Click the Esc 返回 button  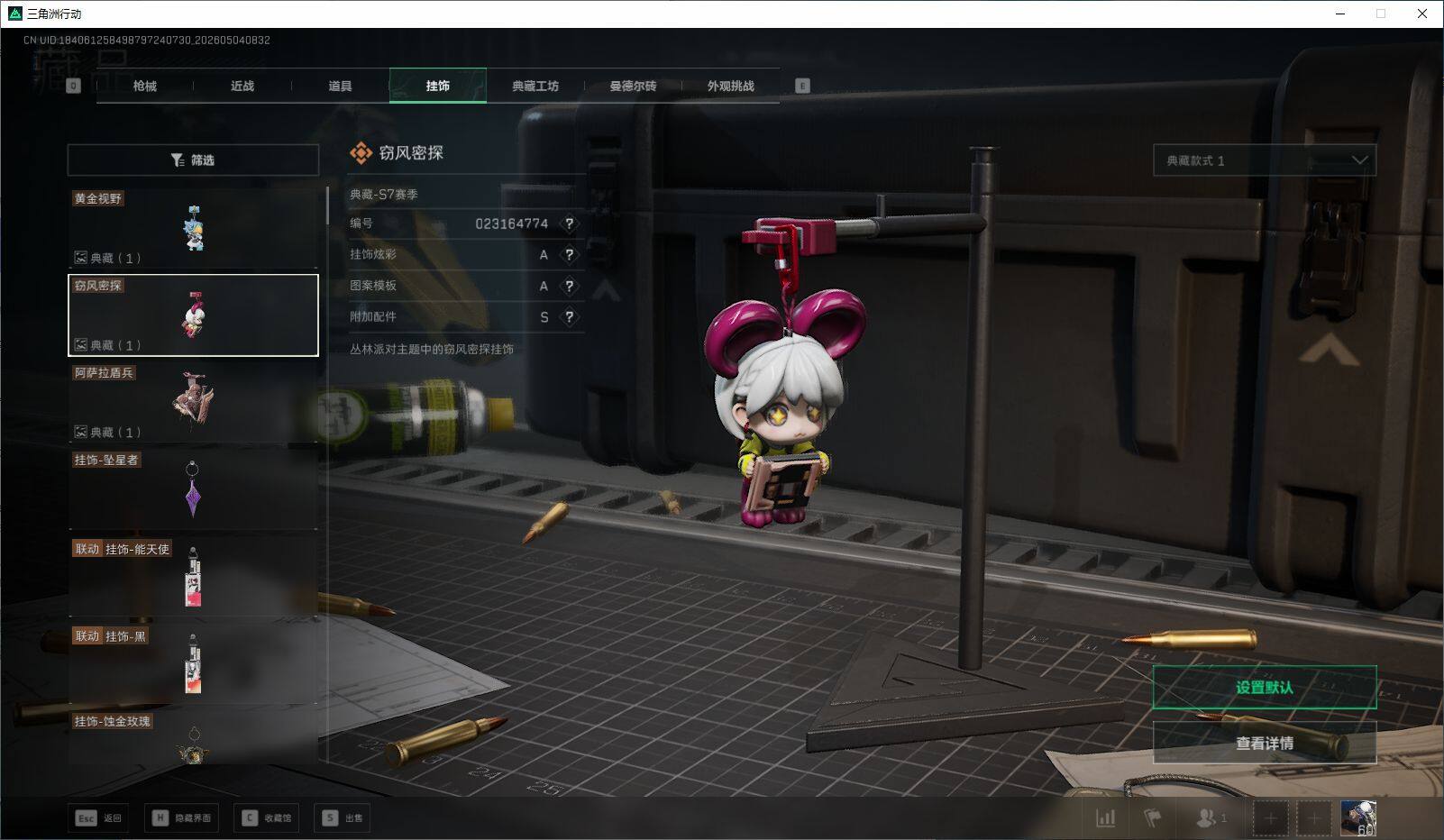(99, 818)
